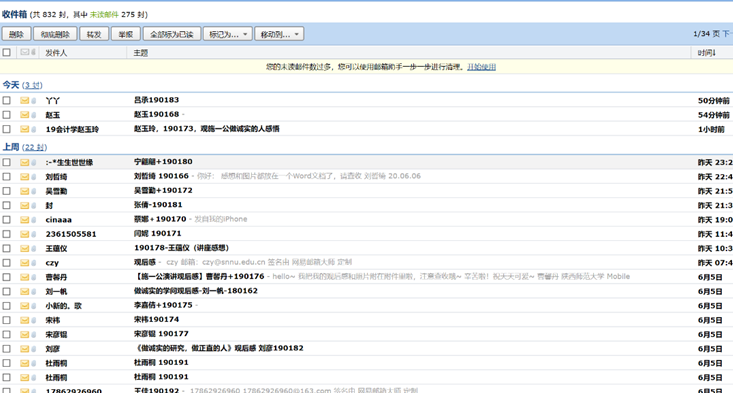Click sender name cinaaa
Image resolution: width=733 pixels, height=393 pixels.
[x=58, y=220]
